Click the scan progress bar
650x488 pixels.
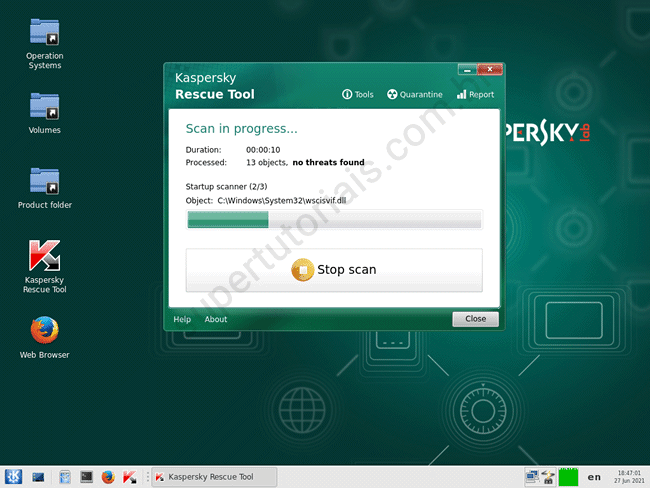coord(334,220)
